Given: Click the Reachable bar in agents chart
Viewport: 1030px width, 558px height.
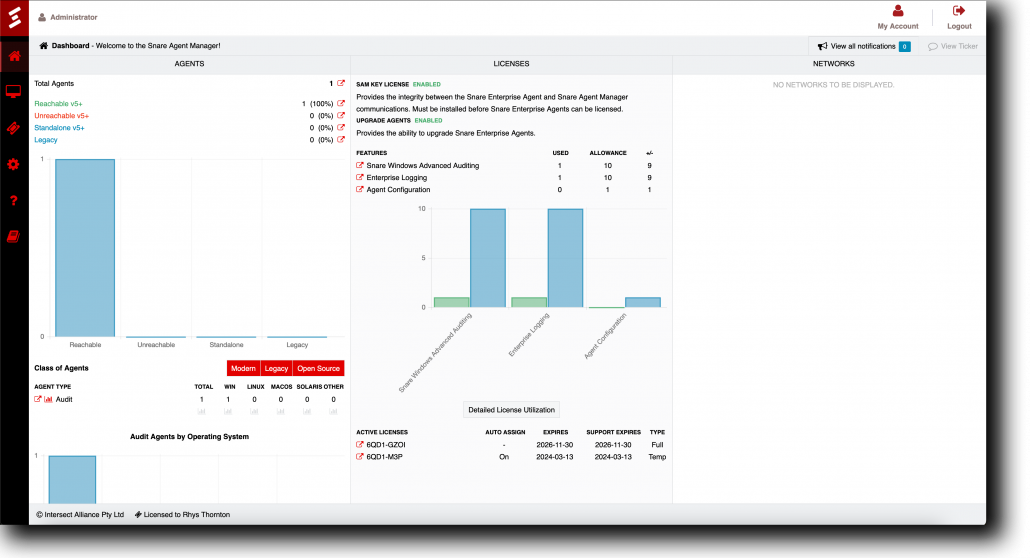Looking at the screenshot, I should (85, 248).
